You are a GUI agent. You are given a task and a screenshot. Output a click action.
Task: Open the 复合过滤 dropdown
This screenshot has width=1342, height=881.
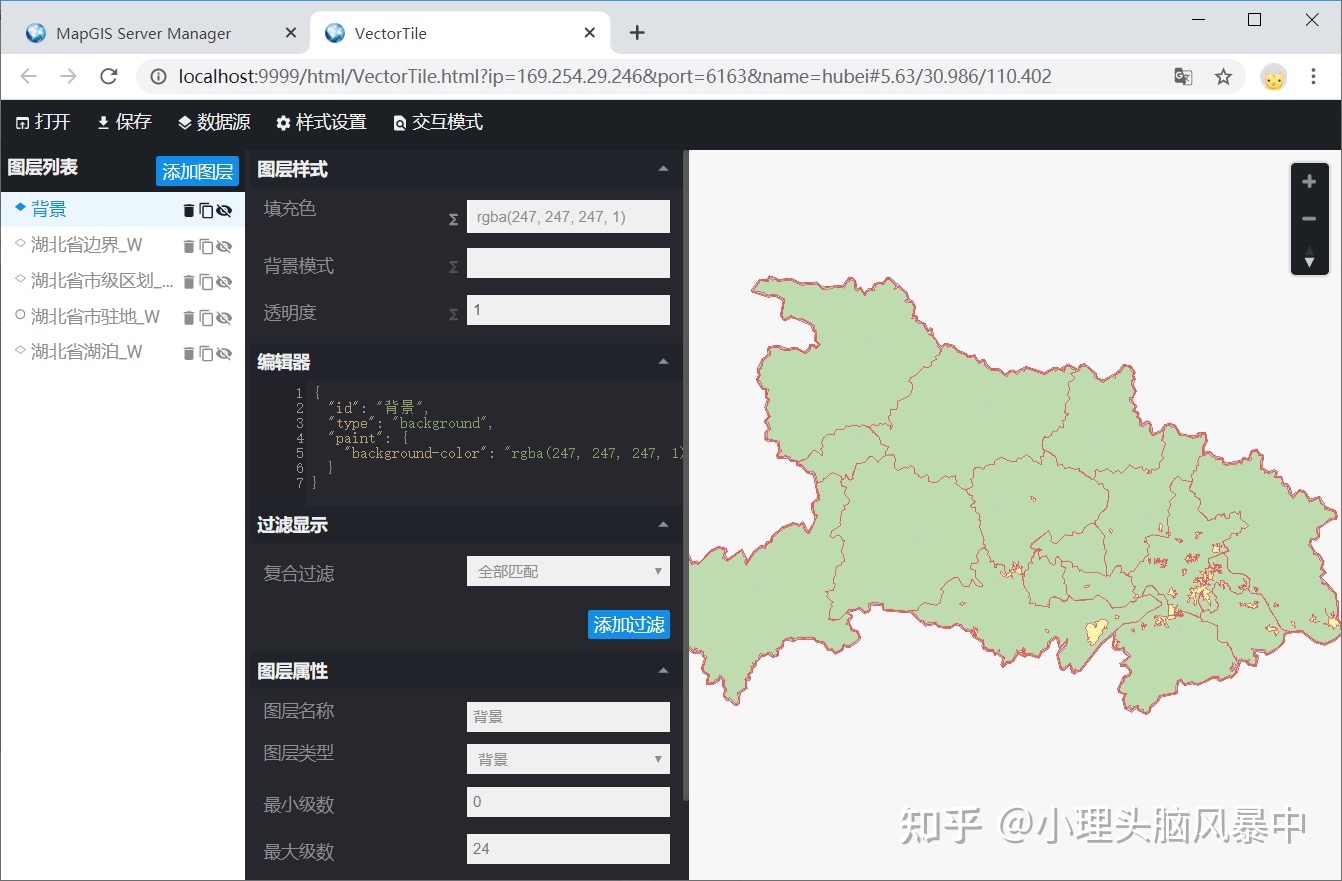(x=568, y=571)
